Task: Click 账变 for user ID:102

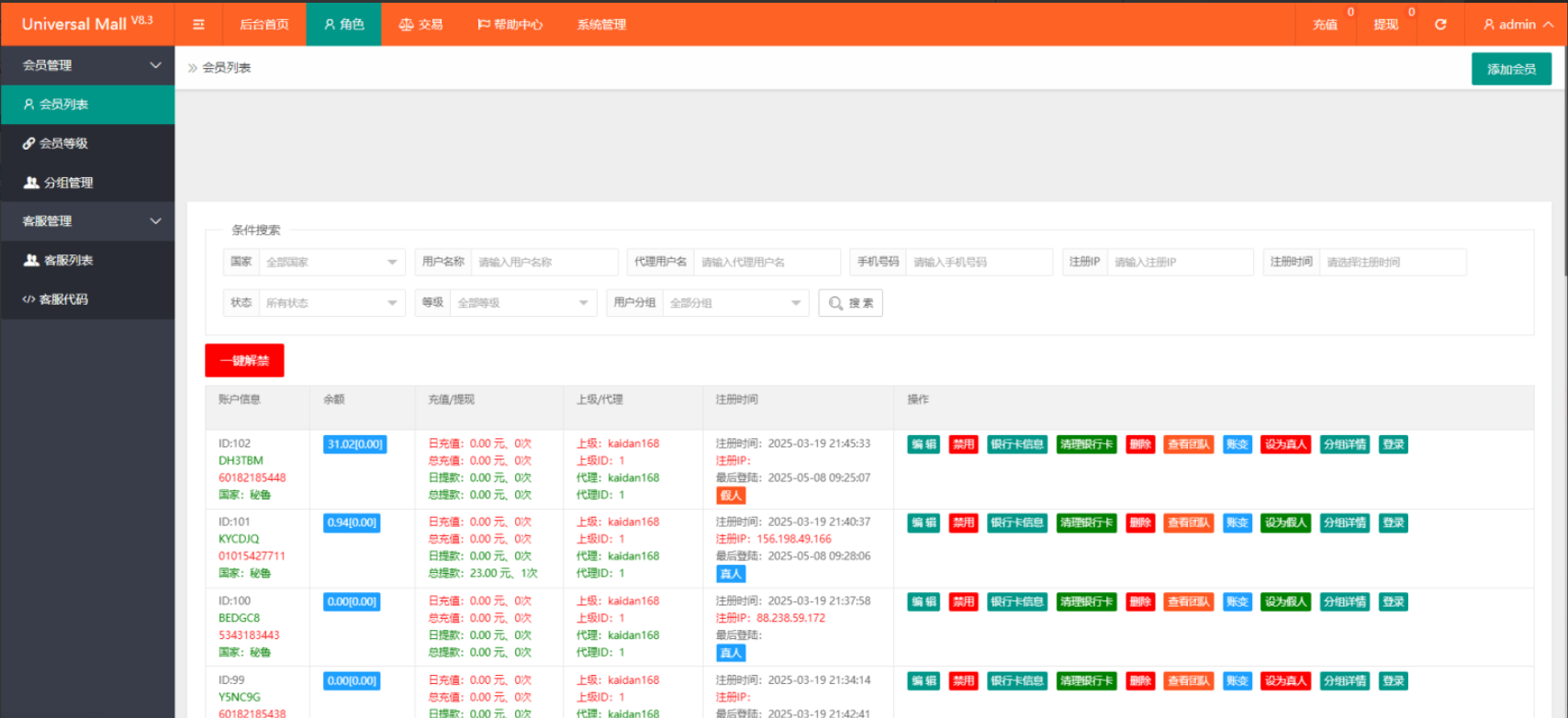Action: point(1238,444)
